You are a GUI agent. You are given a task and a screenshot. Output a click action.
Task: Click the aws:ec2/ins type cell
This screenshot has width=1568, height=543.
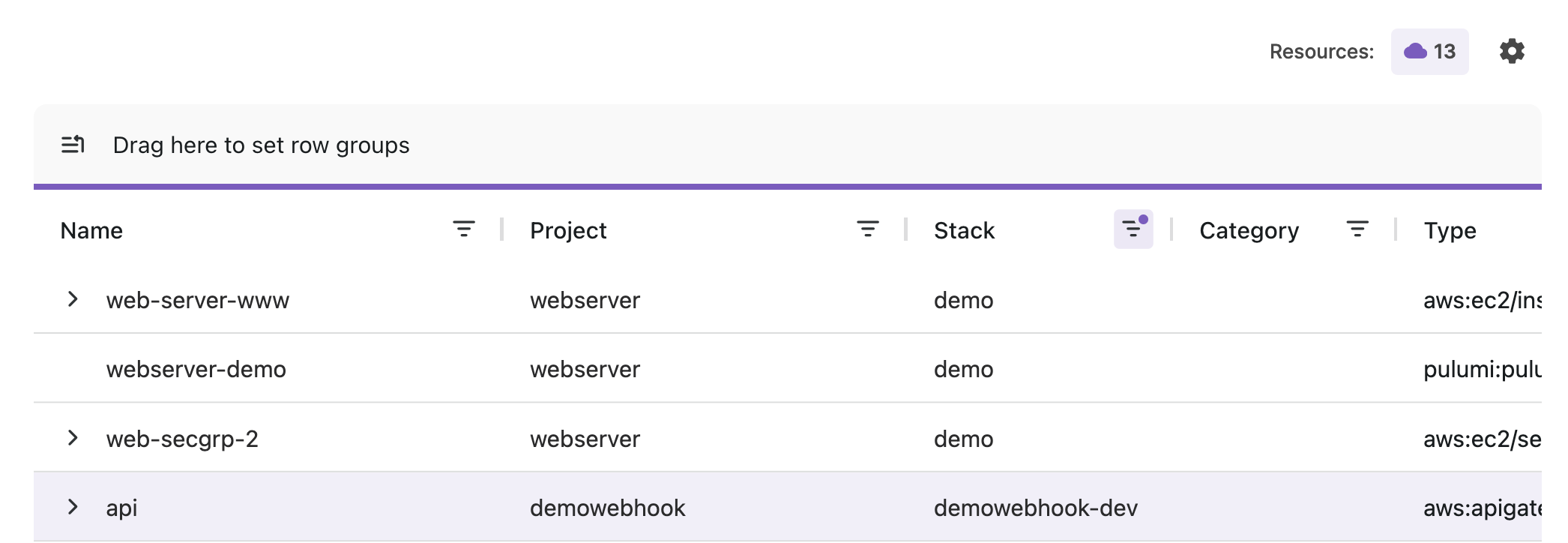[1482, 300]
